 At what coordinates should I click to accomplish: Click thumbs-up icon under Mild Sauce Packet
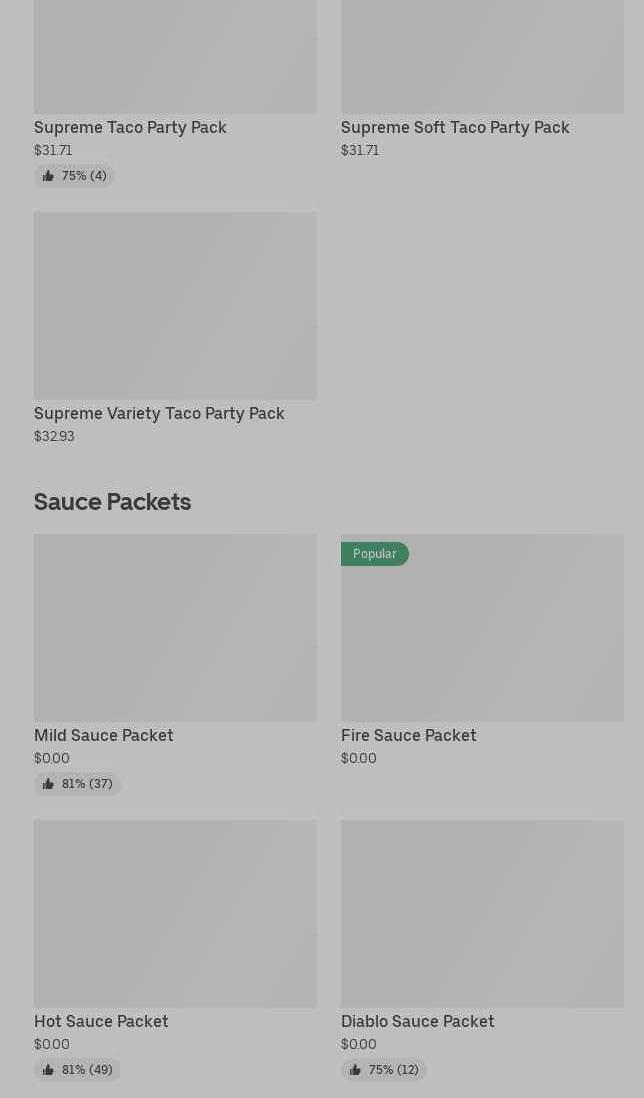point(48,784)
